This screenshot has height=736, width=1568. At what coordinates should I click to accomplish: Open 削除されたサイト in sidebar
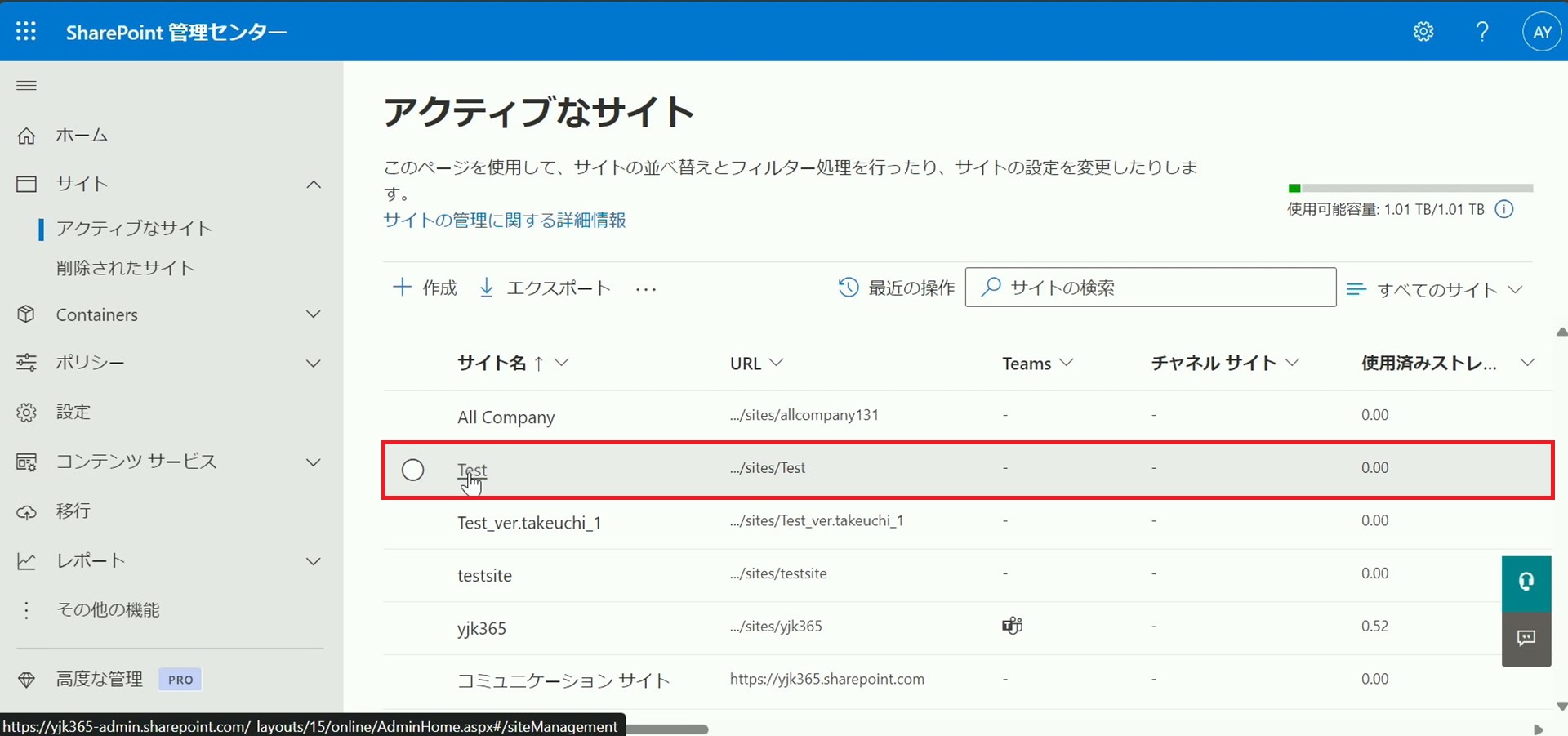(125, 268)
